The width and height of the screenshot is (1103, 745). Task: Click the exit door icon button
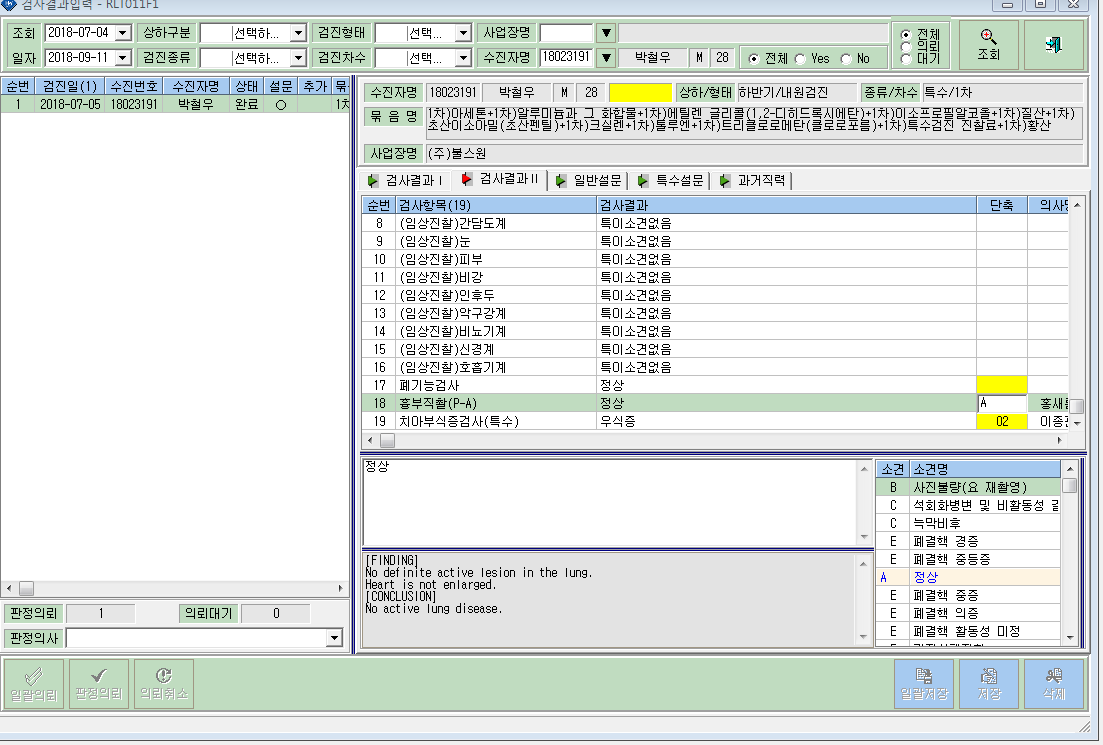click(x=1053, y=44)
